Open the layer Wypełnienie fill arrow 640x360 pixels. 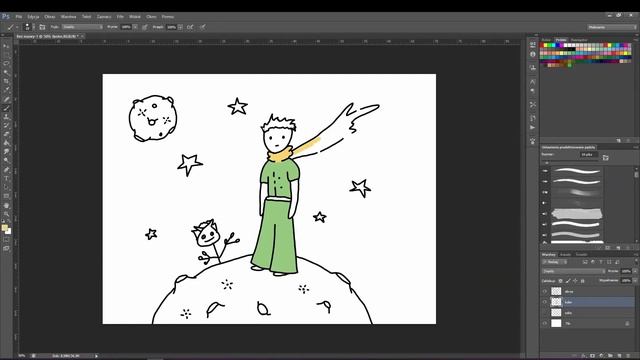(x=635, y=281)
